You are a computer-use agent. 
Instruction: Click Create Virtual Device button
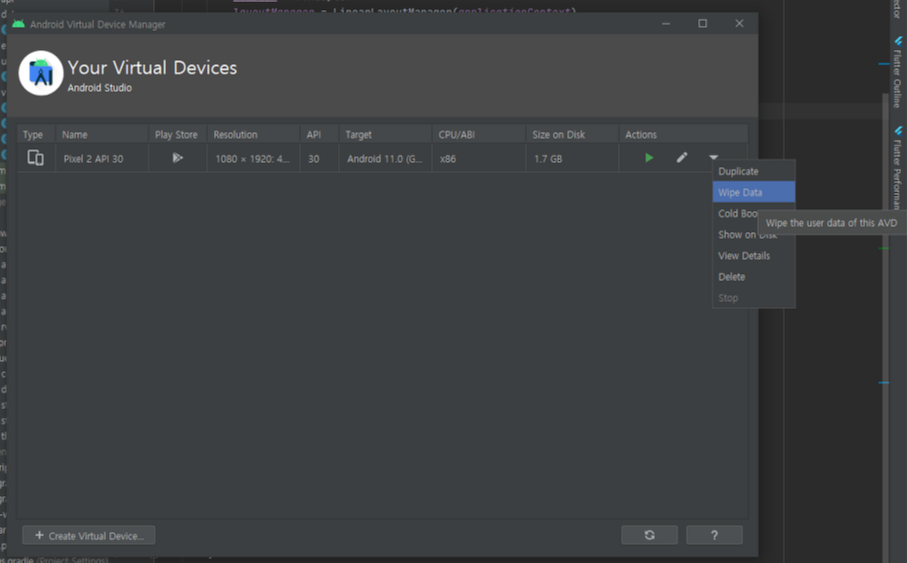click(89, 535)
